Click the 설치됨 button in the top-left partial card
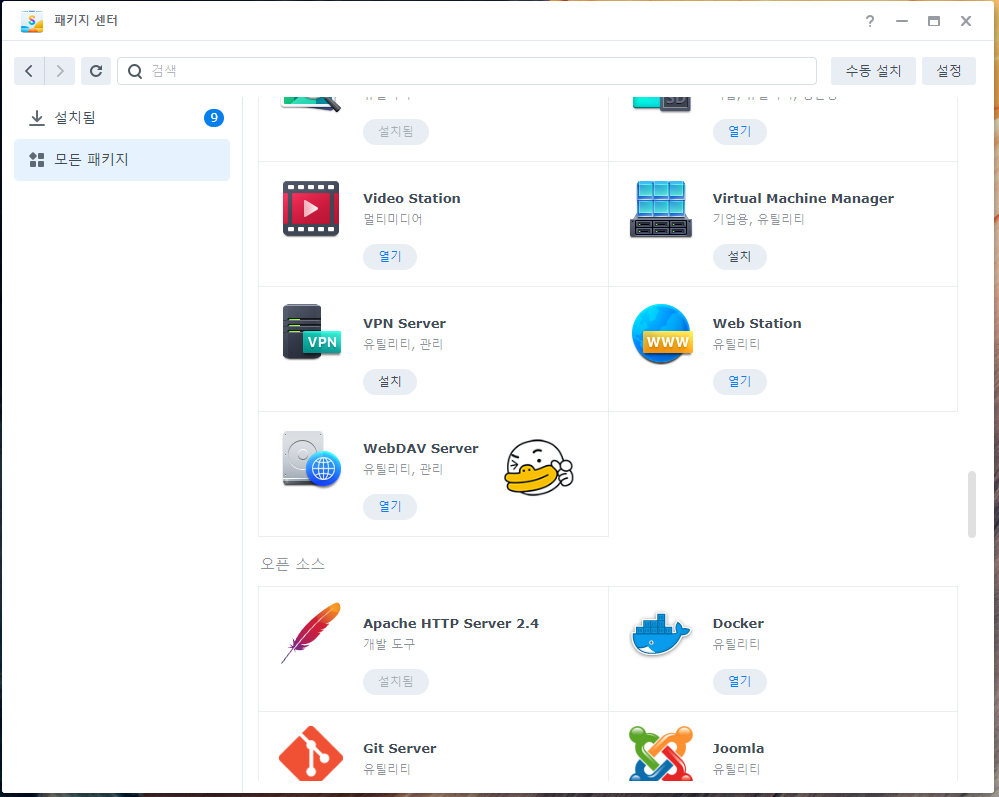Viewport: 999px width, 797px height. pyautogui.click(x=396, y=132)
